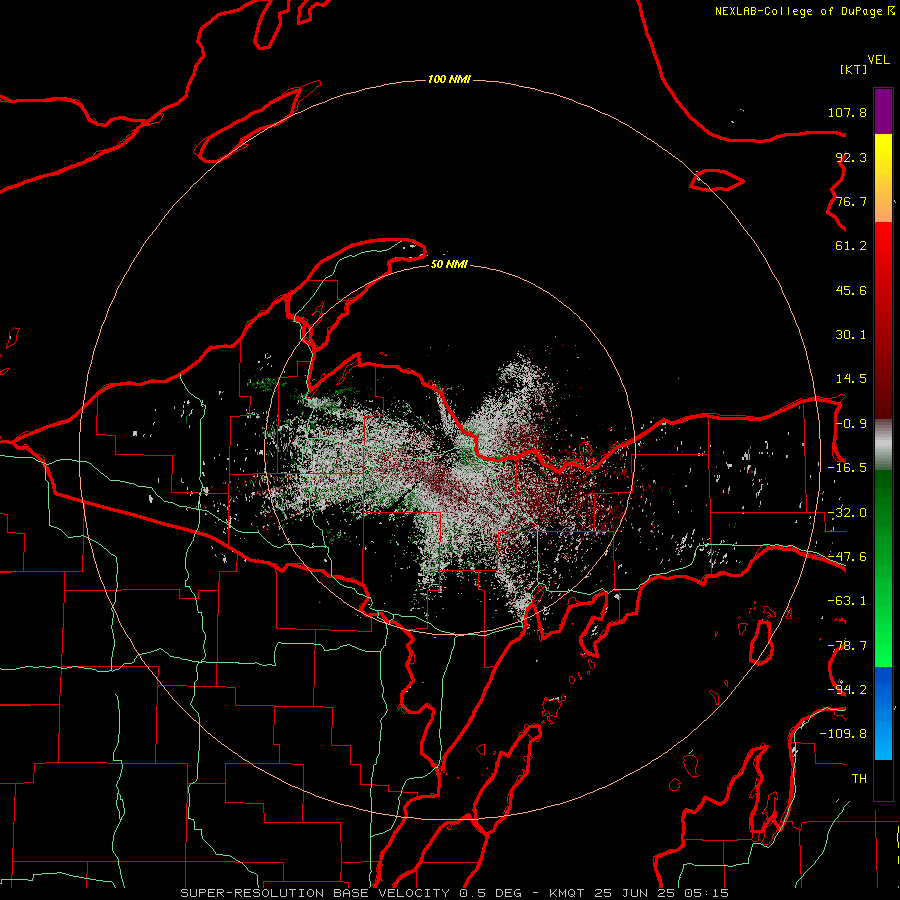Click the -63.1 velocity scale value
This screenshot has width=900, height=900.
(x=847, y=601)
